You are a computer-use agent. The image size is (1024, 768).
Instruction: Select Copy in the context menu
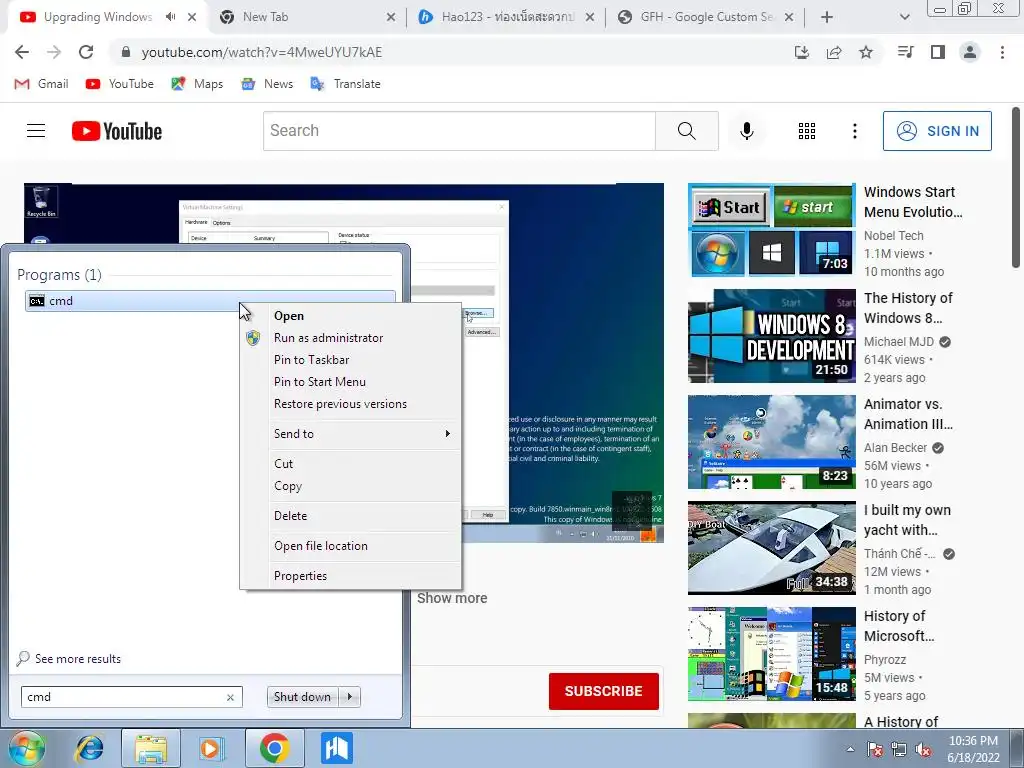pyautogui.click(x=351, y=487)
